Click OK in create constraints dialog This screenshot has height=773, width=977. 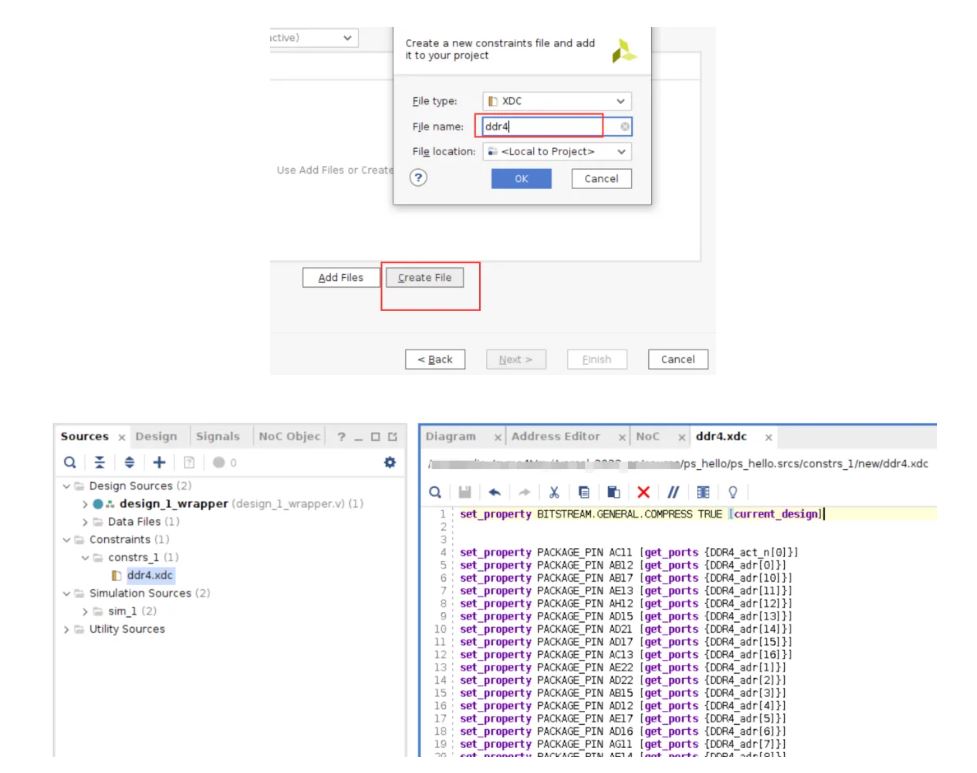[x=521, y=179]
